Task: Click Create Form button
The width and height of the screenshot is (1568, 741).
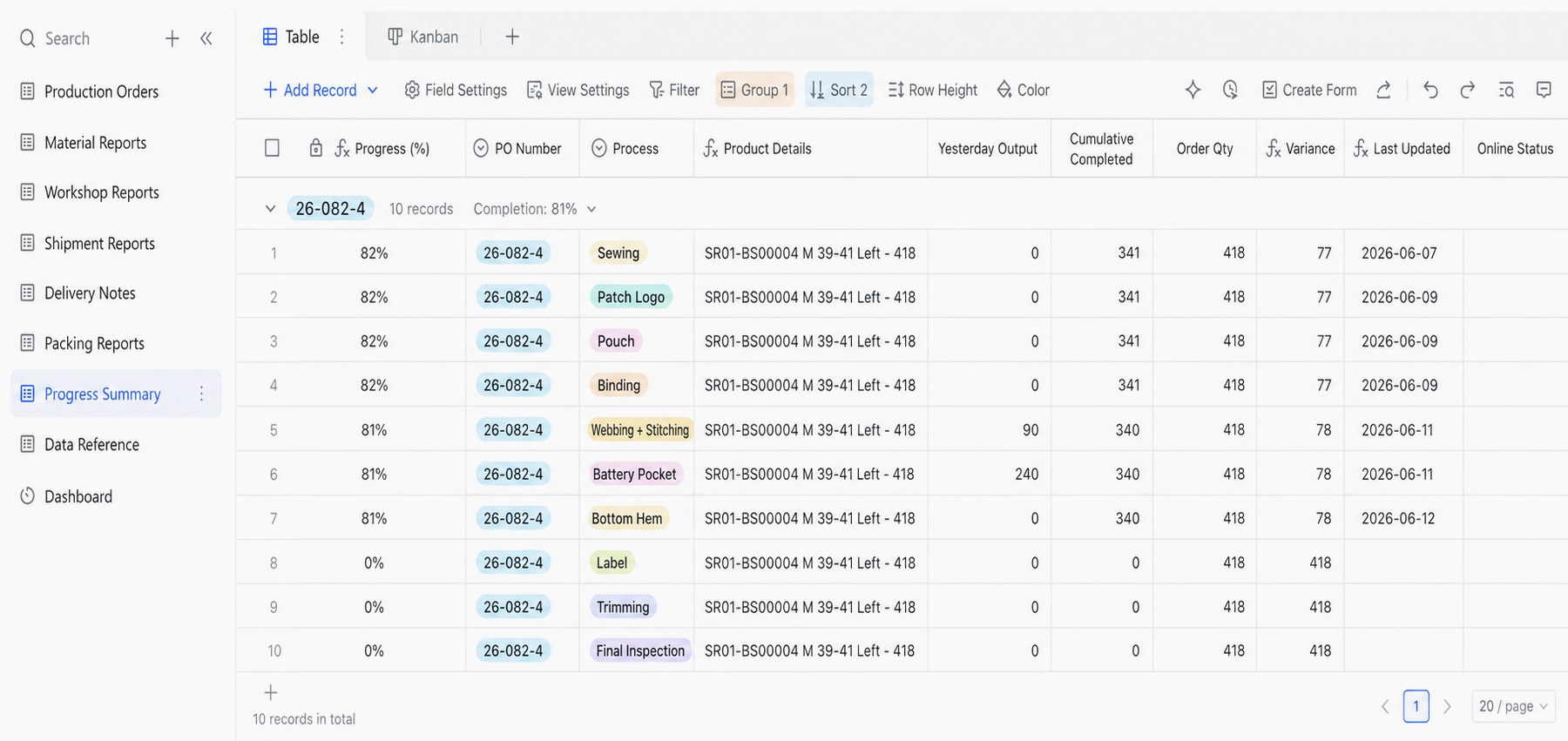Action: coord(1309,90)
